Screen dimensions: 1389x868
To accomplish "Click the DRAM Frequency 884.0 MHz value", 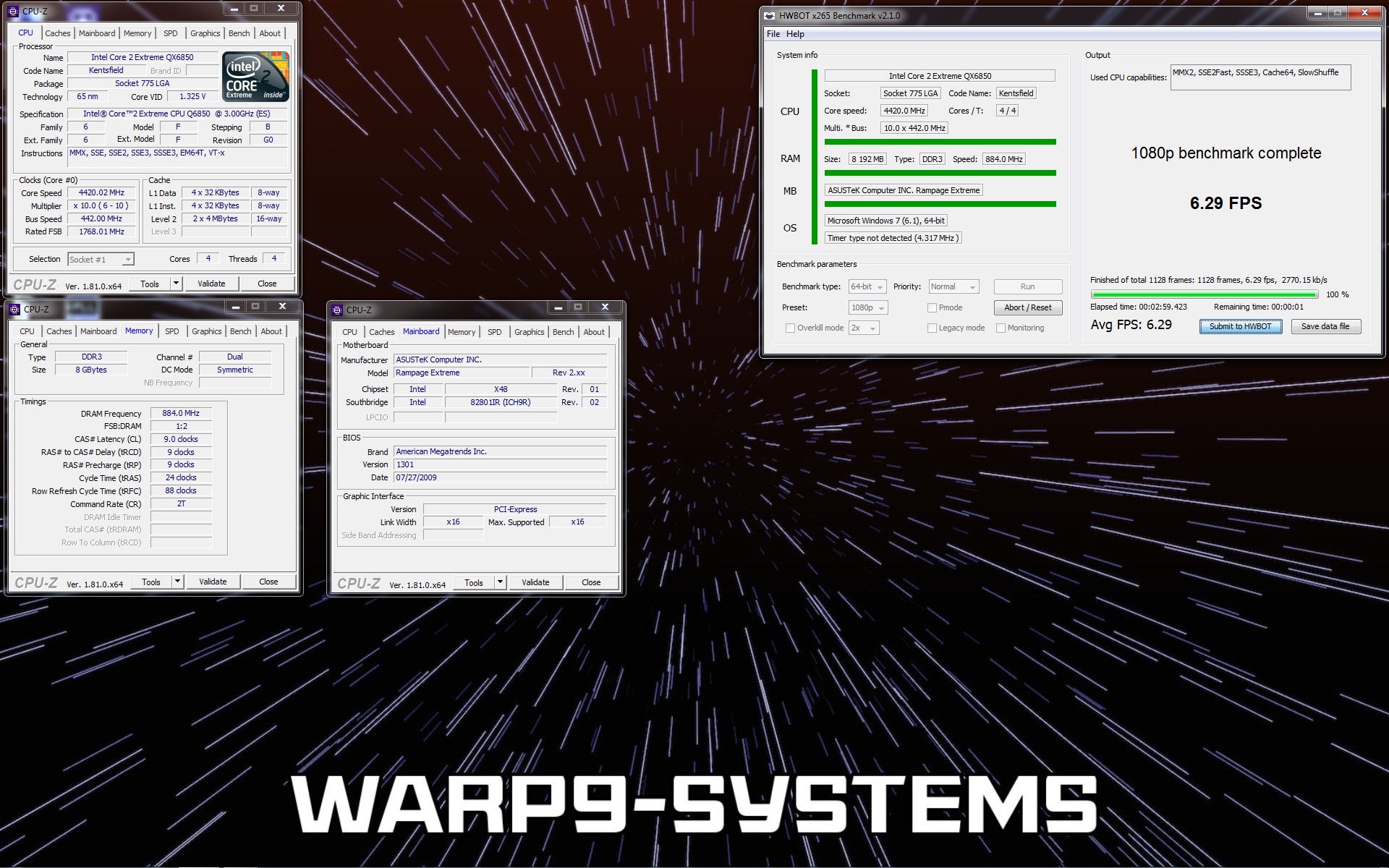I will coord(181,413).
